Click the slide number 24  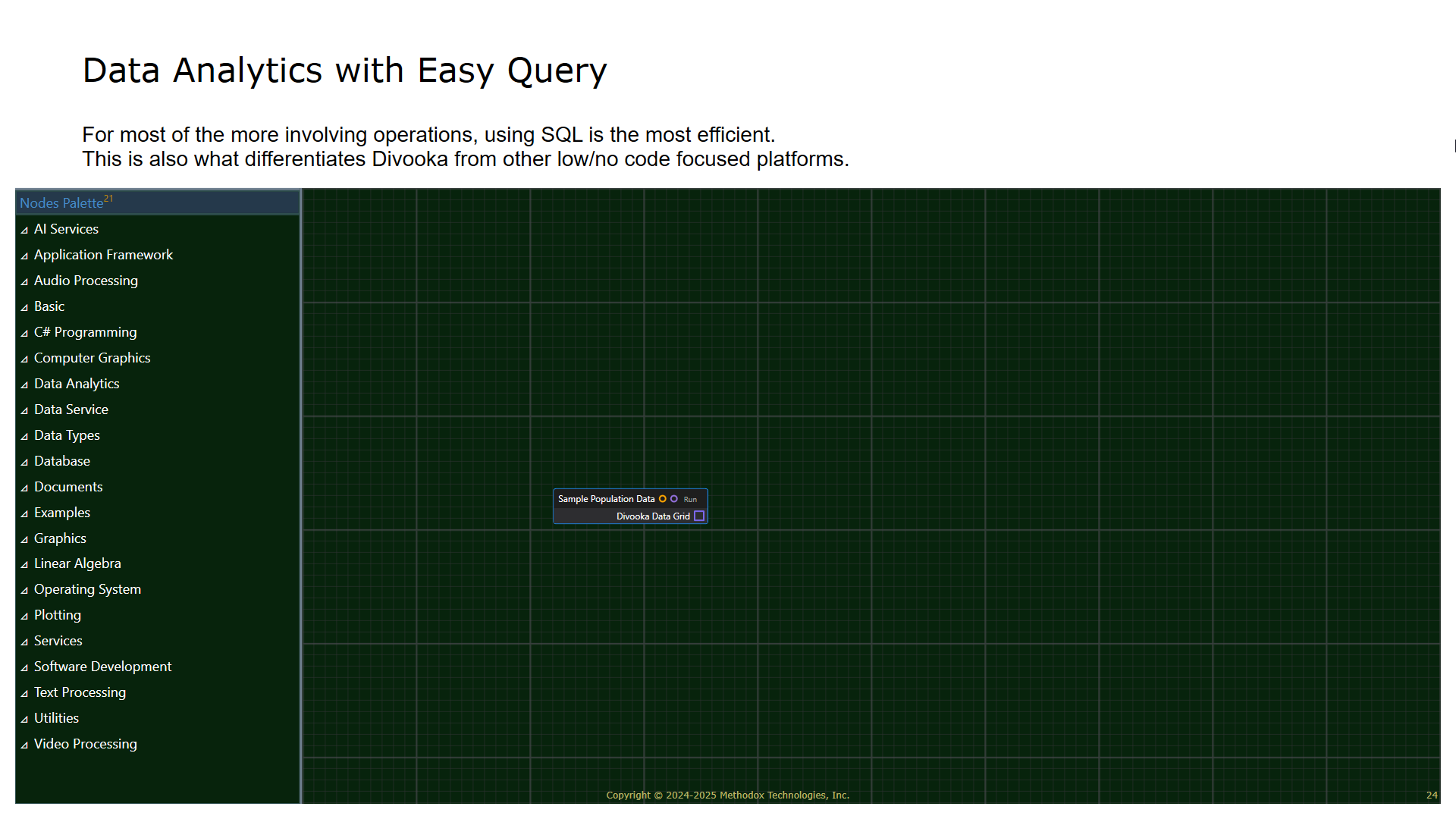tap(1432, 795)
